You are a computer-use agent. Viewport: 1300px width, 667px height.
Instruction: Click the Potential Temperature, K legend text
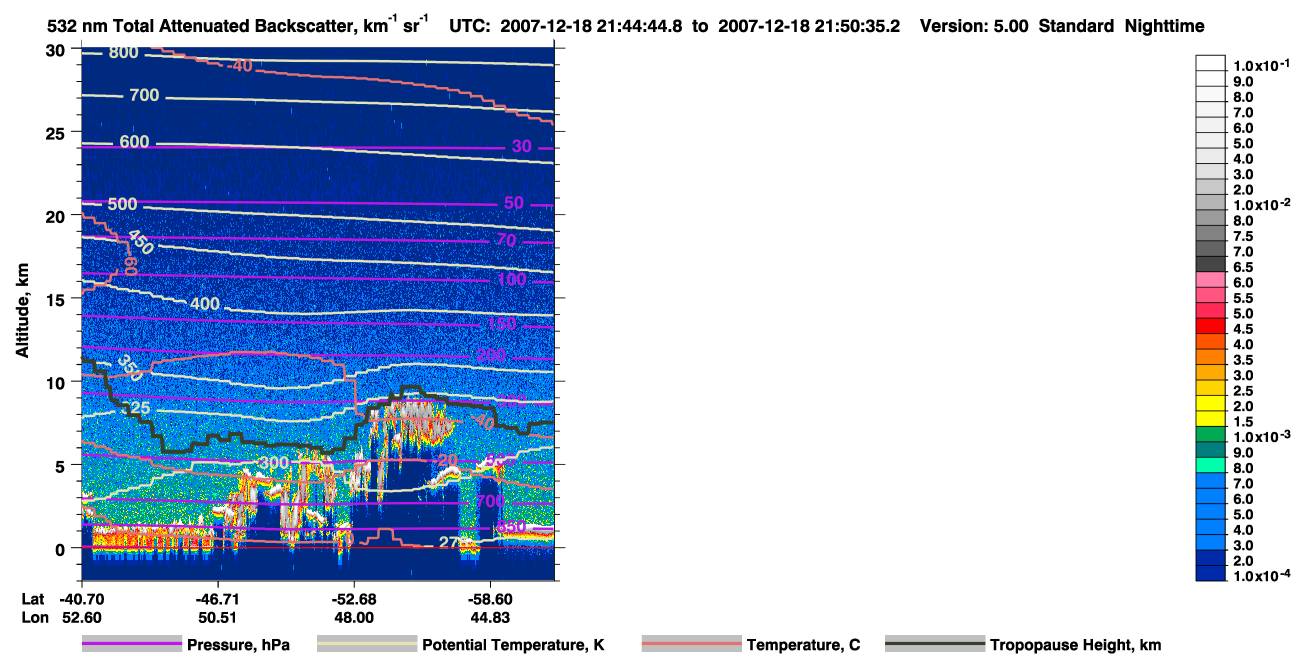513,646
